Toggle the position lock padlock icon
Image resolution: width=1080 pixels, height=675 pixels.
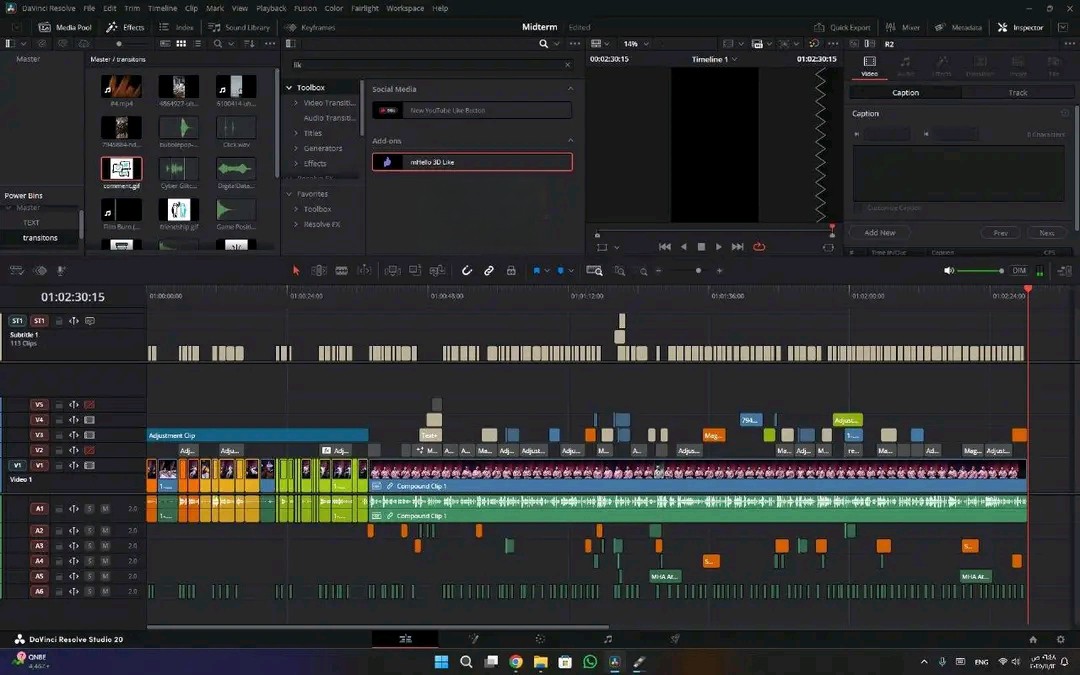511,270
